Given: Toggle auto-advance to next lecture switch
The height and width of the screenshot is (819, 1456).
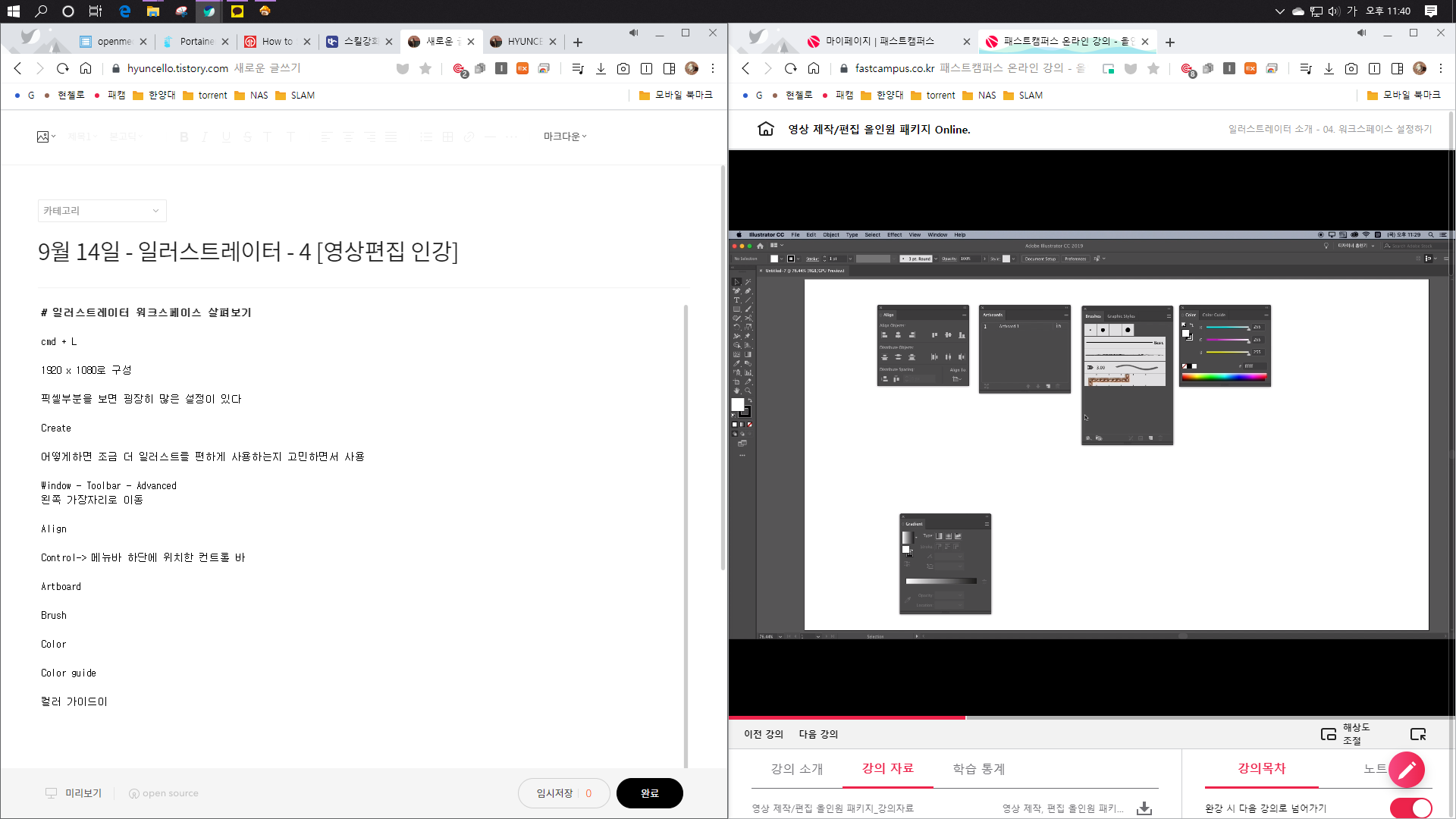Looking at the screenshot, I should [1410, 808].
